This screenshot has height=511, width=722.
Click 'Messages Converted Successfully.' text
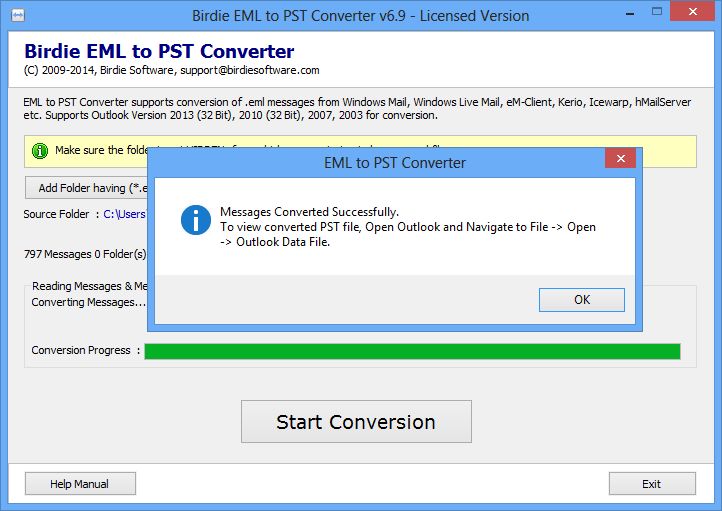click(309, 212)
